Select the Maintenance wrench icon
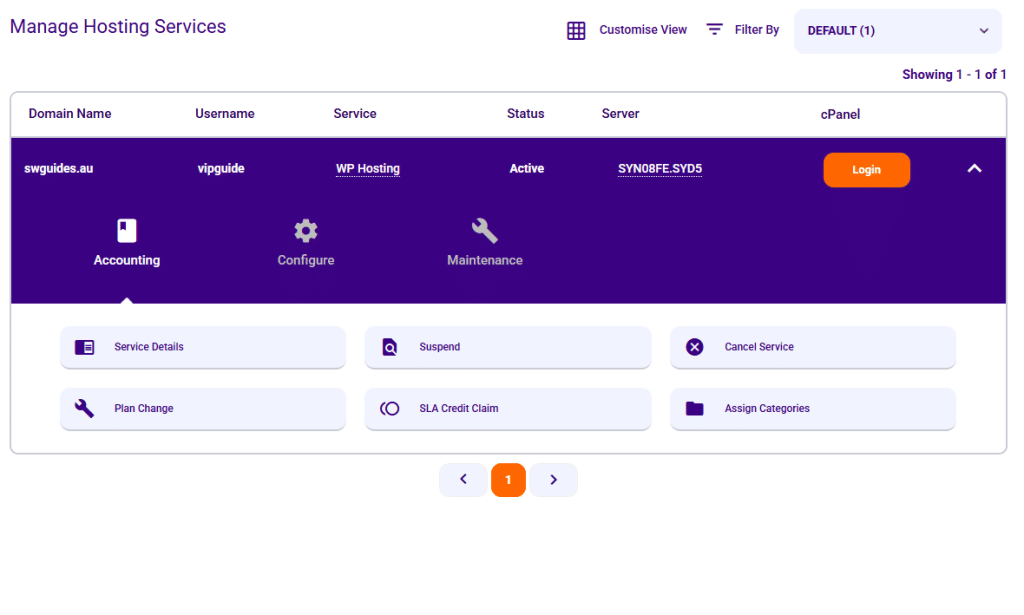The image size is (1024, 615). [484, 229]
